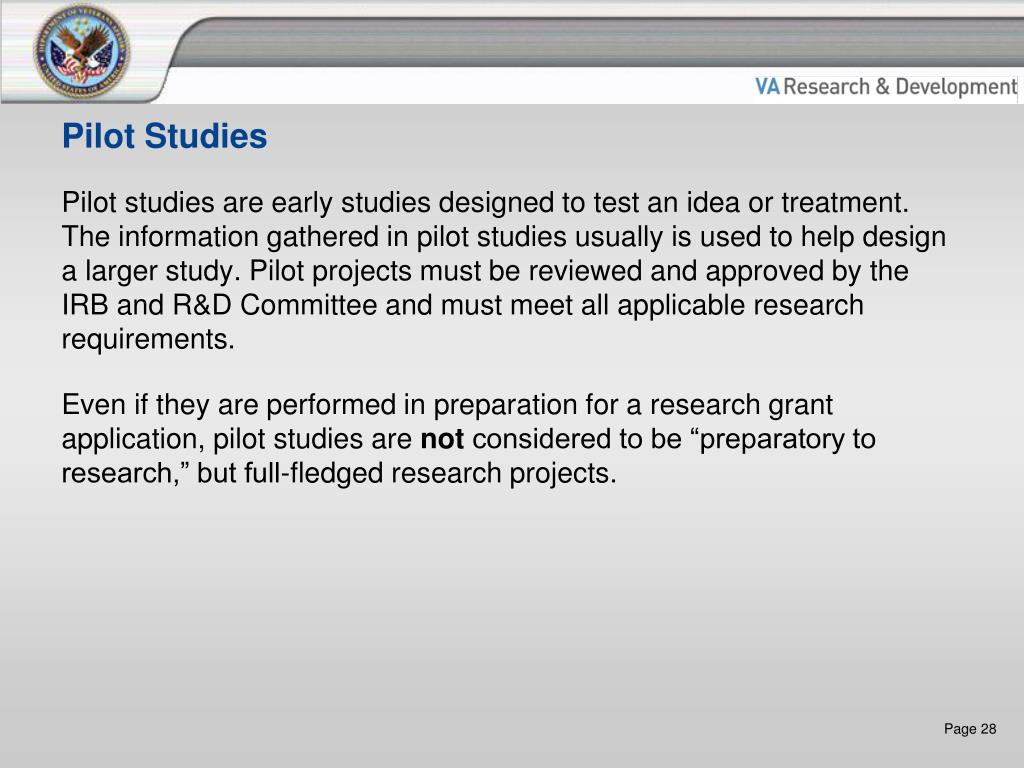The height and width of the screenshot is (768, 1024).
Task: Click "a larger study." in first paragraph
Action: (152, 271)
